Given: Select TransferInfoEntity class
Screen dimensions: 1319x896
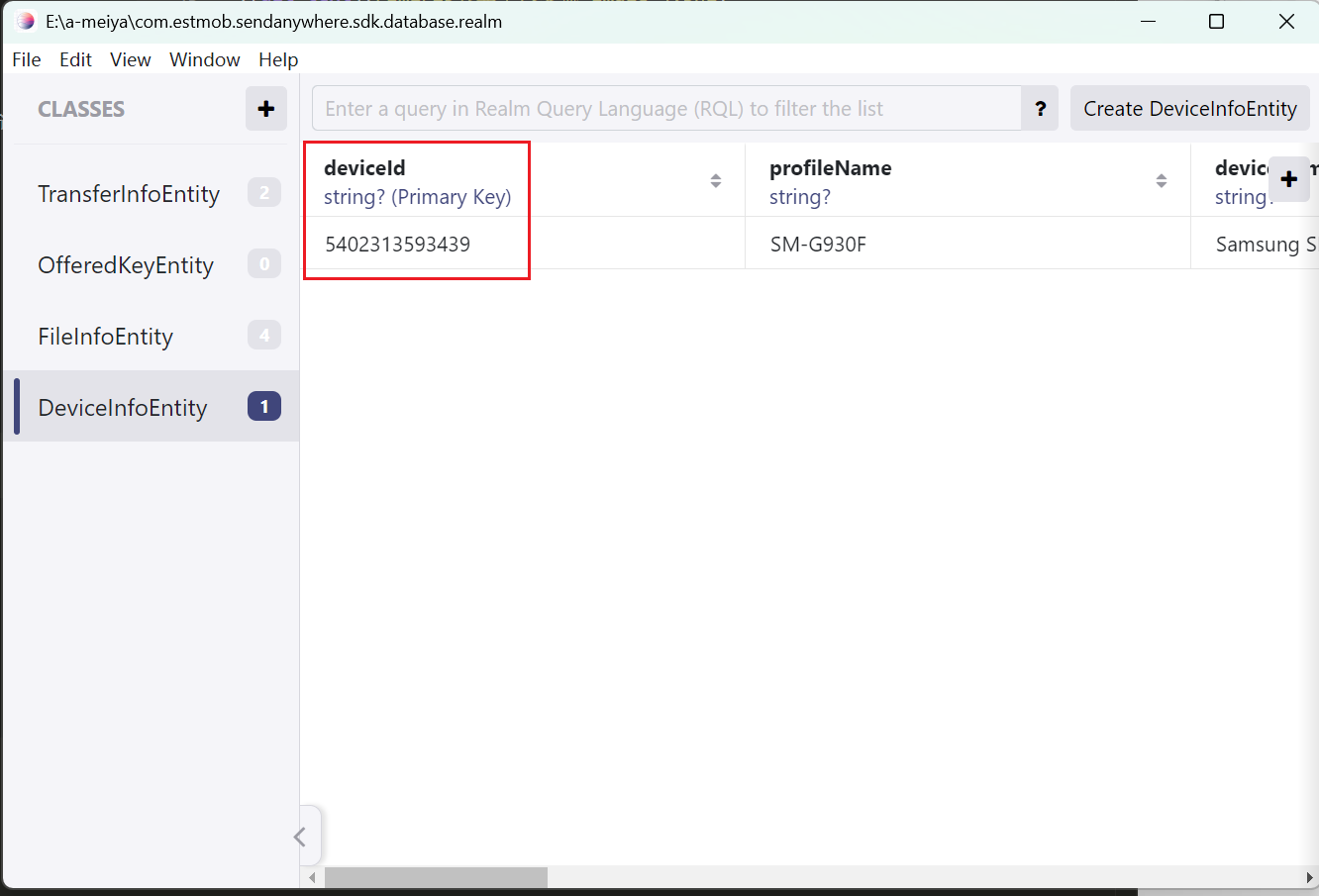Looking at the screenshot, I should [x=129, y=194].
